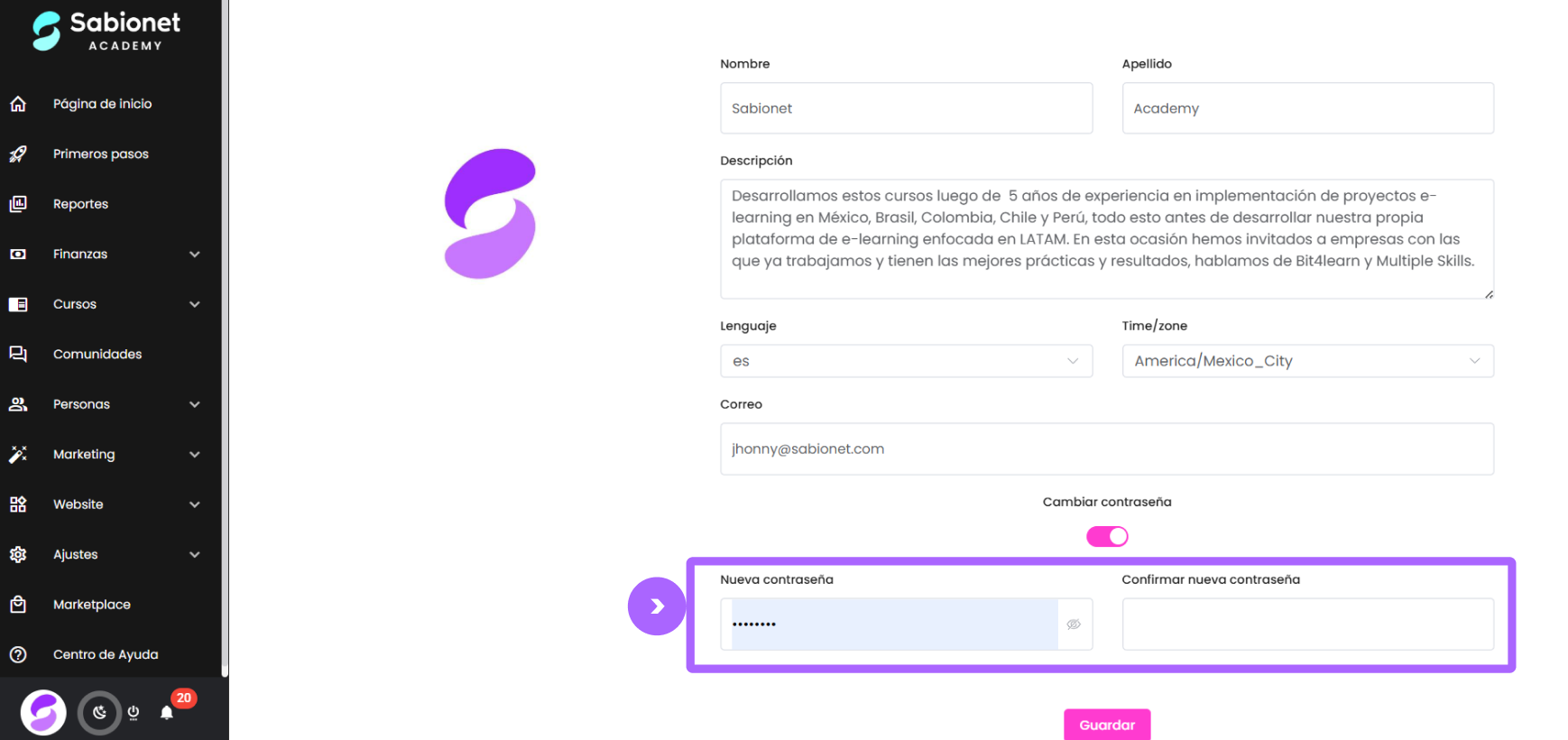Click the notifications bell icon
This screenshot has height=740, width=1568.
(167, 713)
